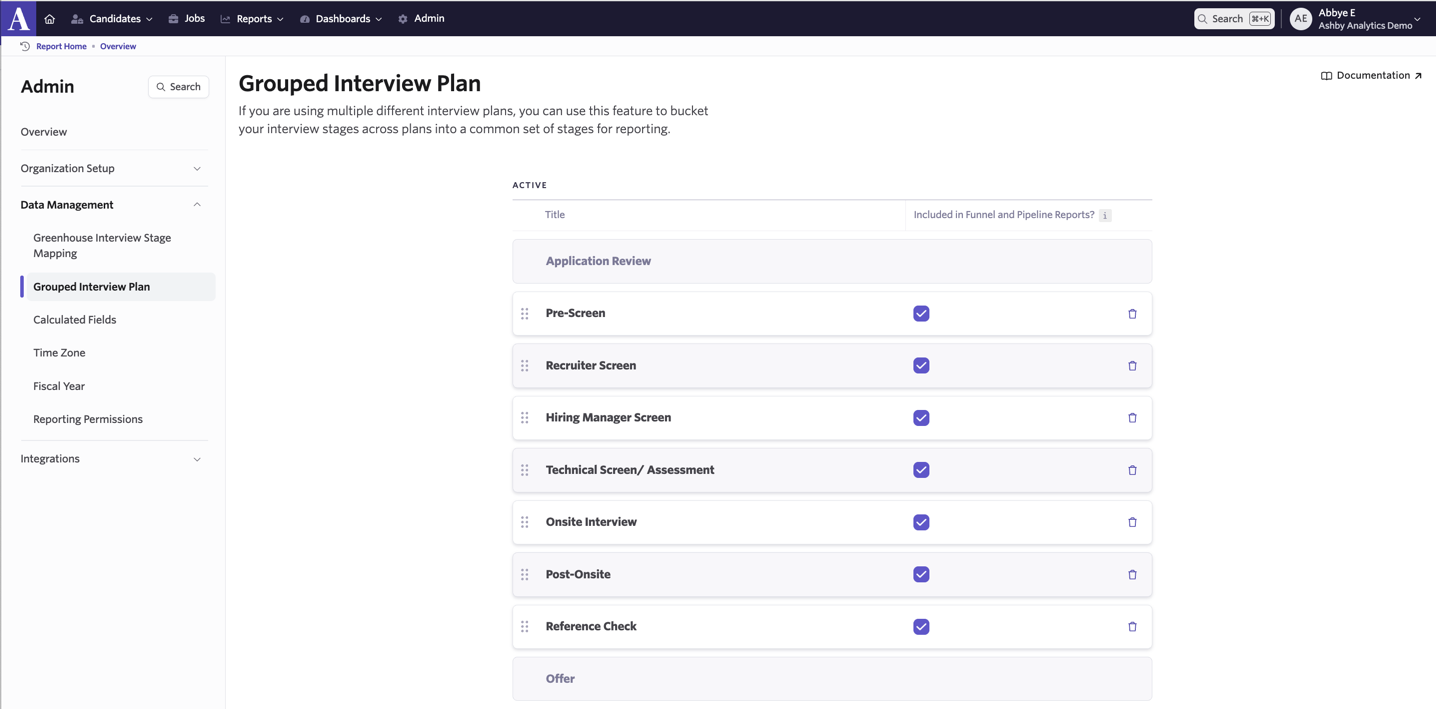Screen dimensions: 1436x709
Task: Open the Dashboards dropdown menu
Action: coord(341,19)
